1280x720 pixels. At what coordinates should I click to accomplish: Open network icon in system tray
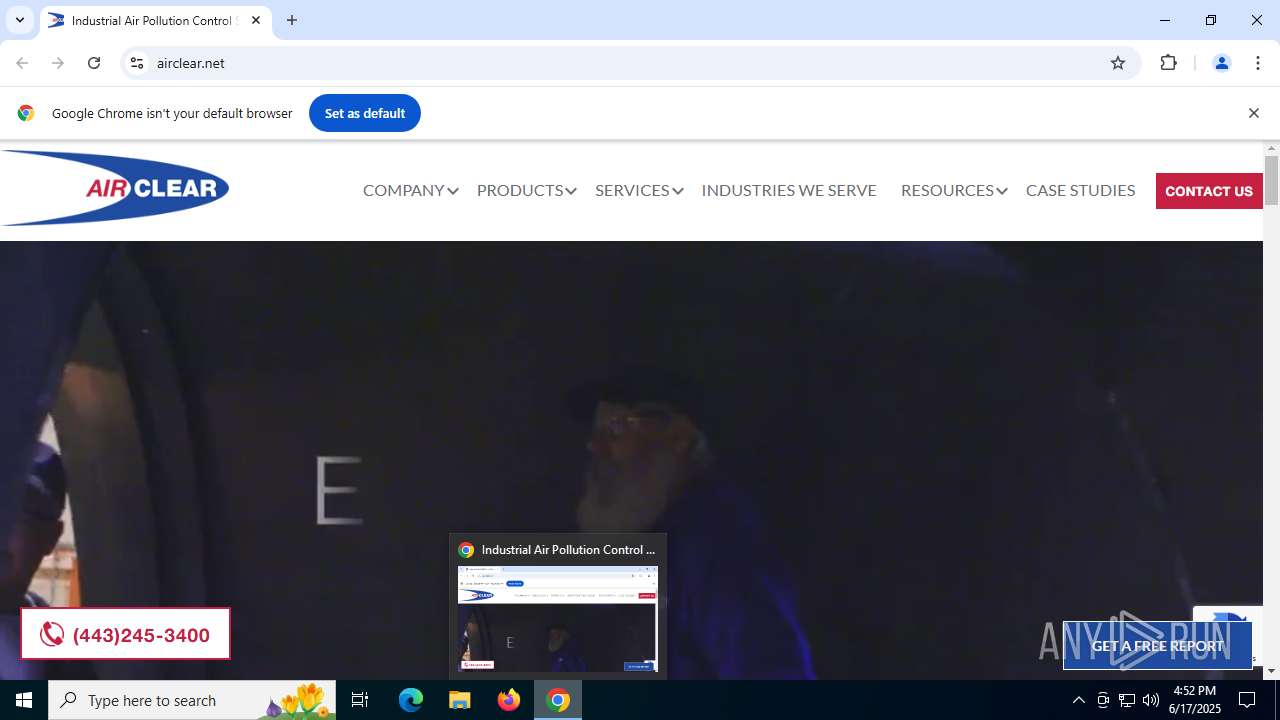coord(1127,700)
